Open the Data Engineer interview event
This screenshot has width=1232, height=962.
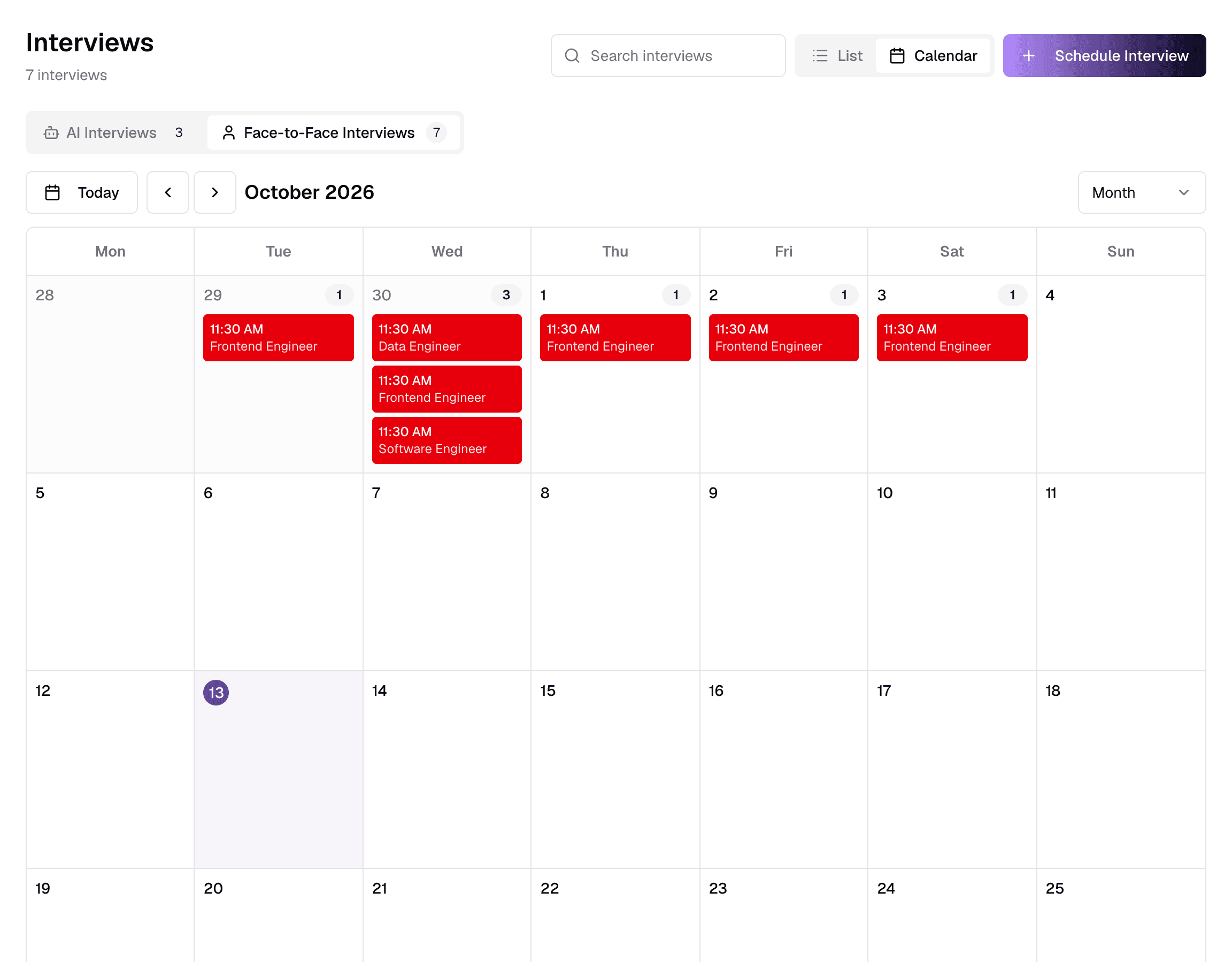(446, 337)
